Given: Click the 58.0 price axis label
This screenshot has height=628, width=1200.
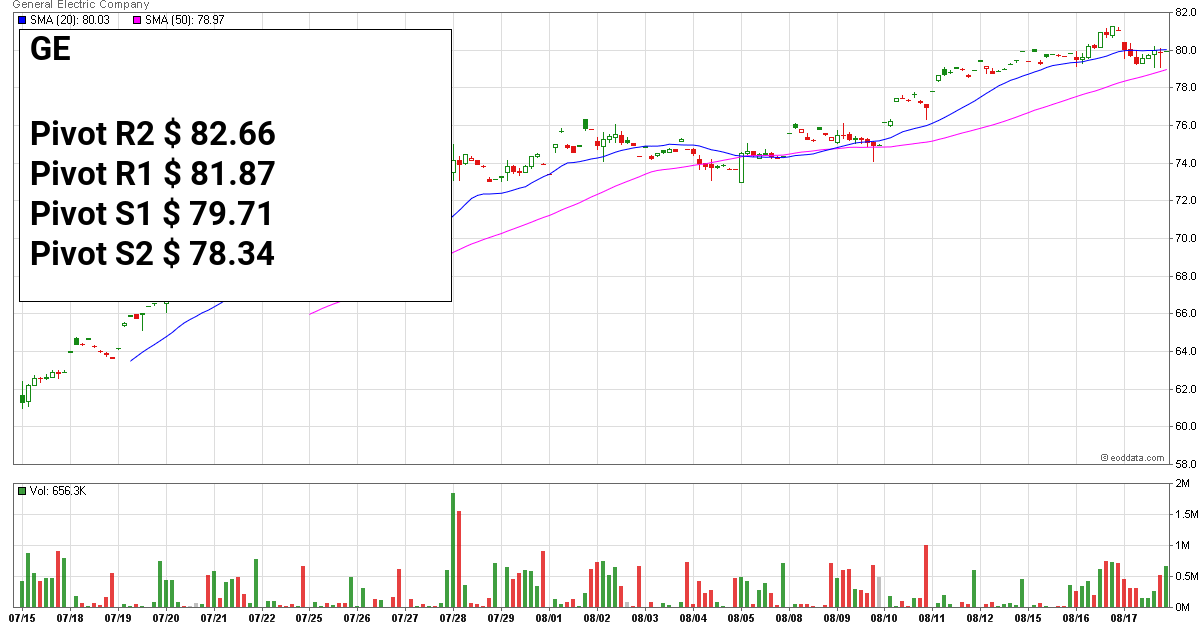Looking at the screenshot, I should tap(1185, 465).
